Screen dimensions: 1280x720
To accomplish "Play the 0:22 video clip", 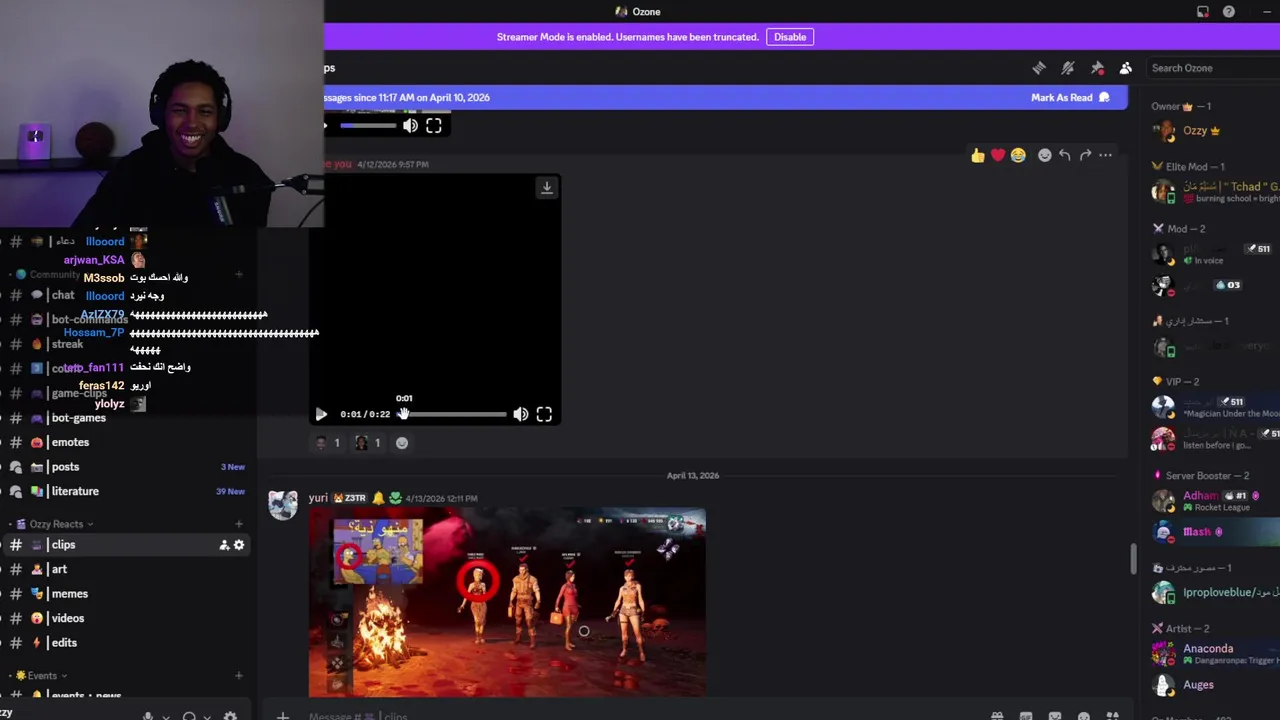I will click(x=321, y=414).
